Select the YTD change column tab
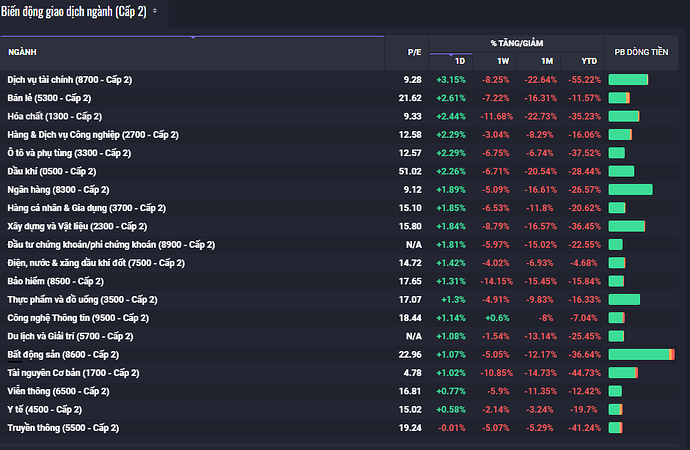The height and width of the screenshot is (450, 690). 589,60
